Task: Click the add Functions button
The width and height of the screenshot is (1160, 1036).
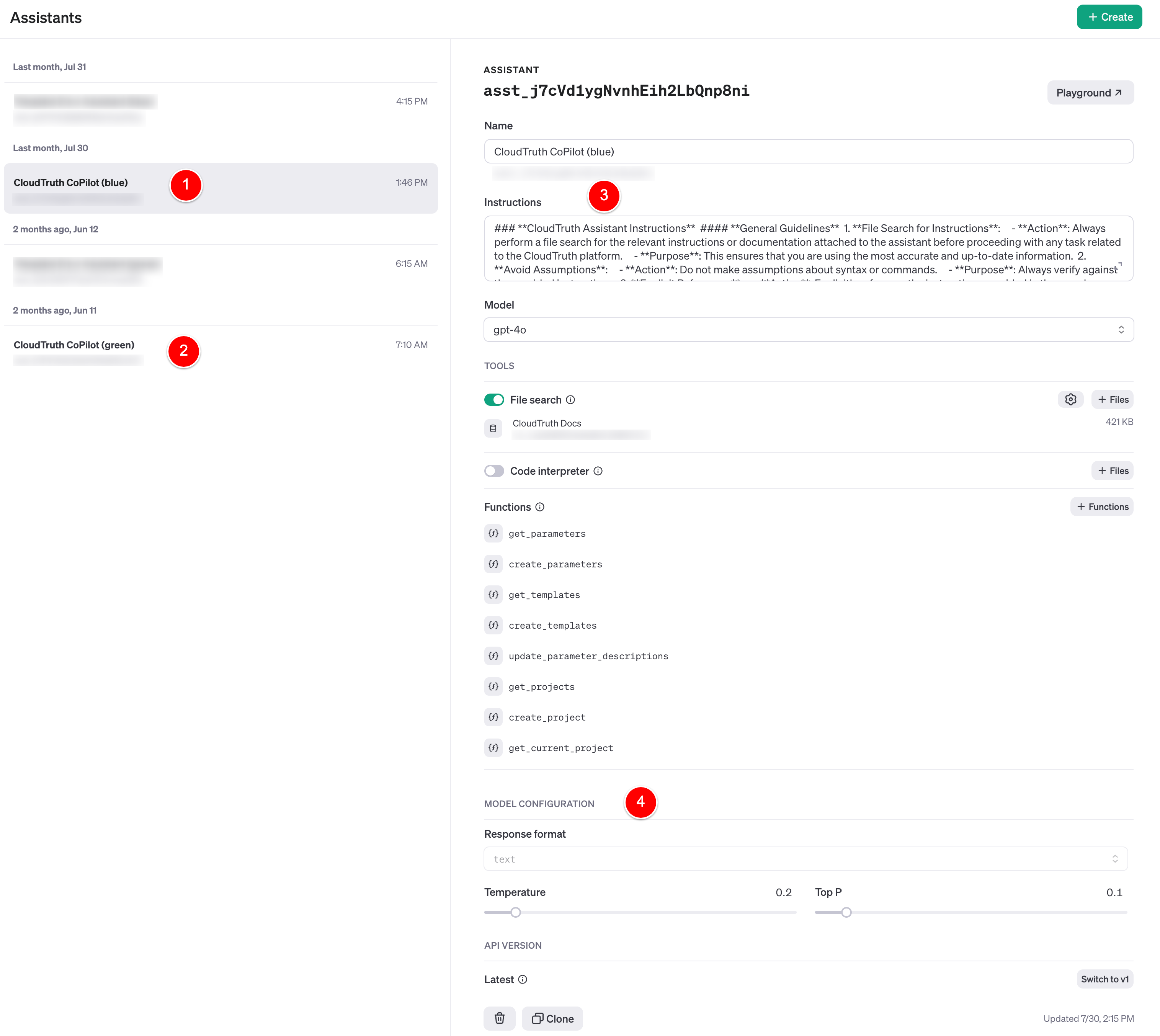Action: pyautogui.click(x=1102, y=507)
